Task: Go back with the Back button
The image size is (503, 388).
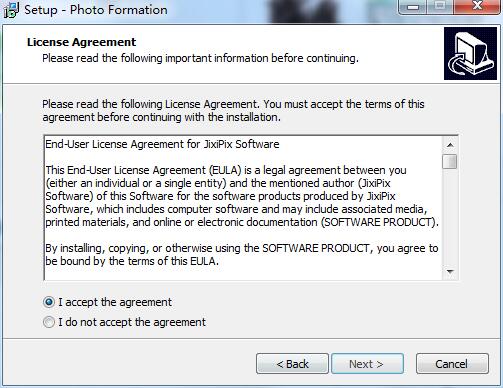Action: 292,364
